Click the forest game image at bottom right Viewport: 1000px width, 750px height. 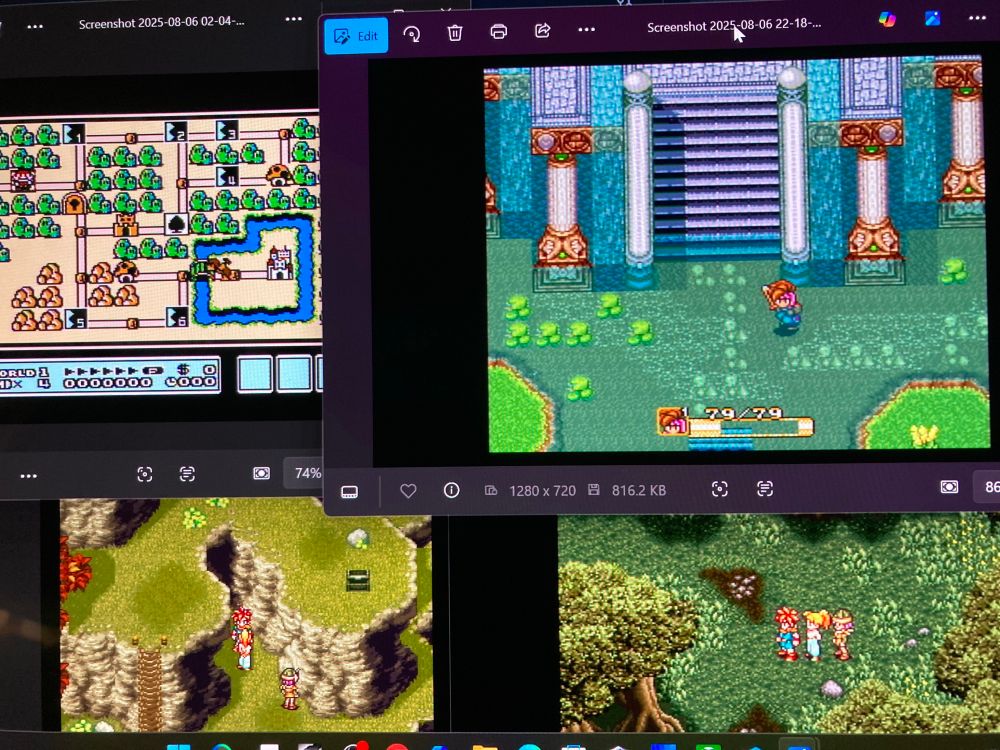tap(779, 623)
